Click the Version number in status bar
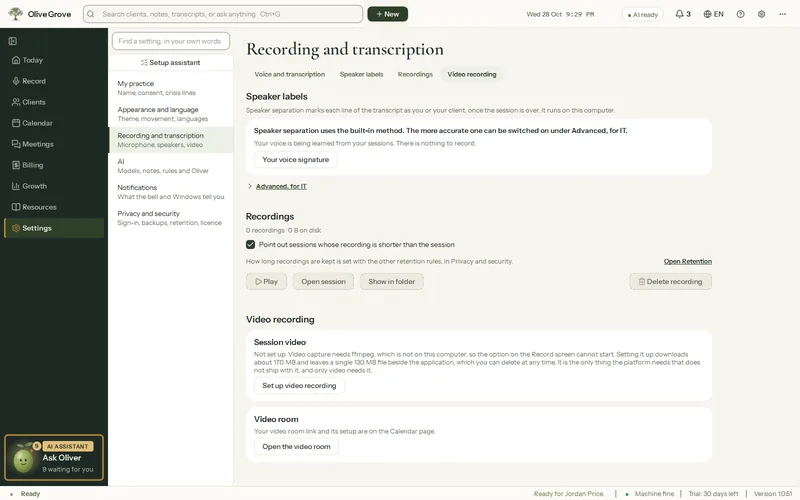Image resolution: width=800 pixels, height=500 pixels. 773,493
